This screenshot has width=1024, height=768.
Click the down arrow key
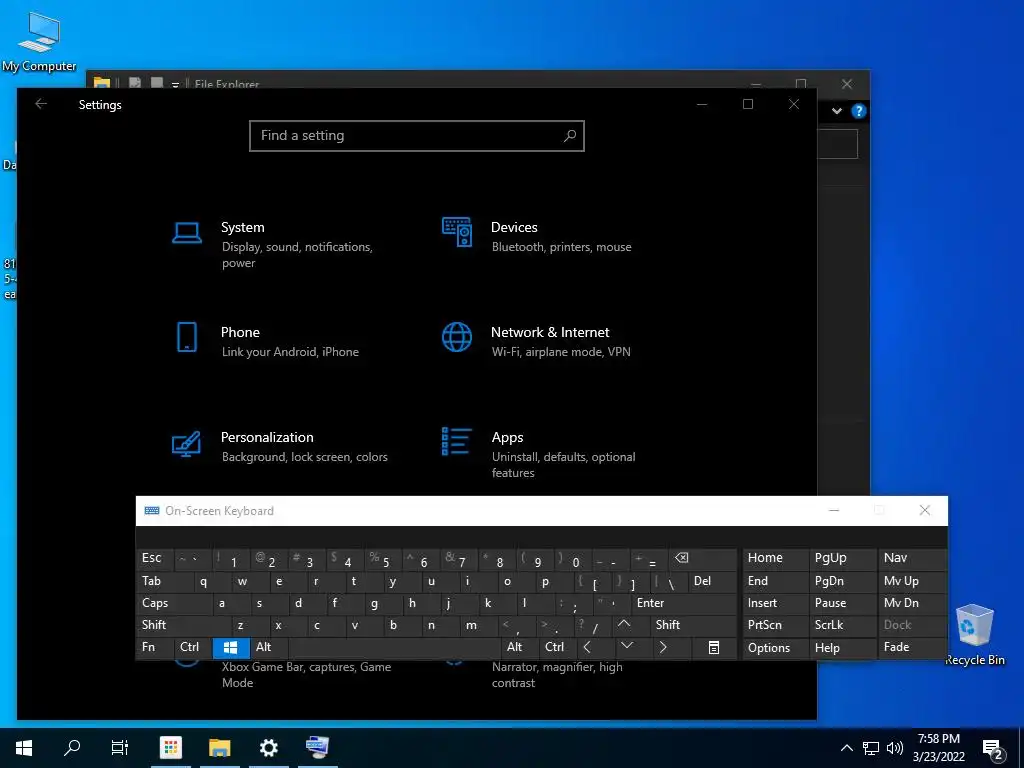click(633, 647)
